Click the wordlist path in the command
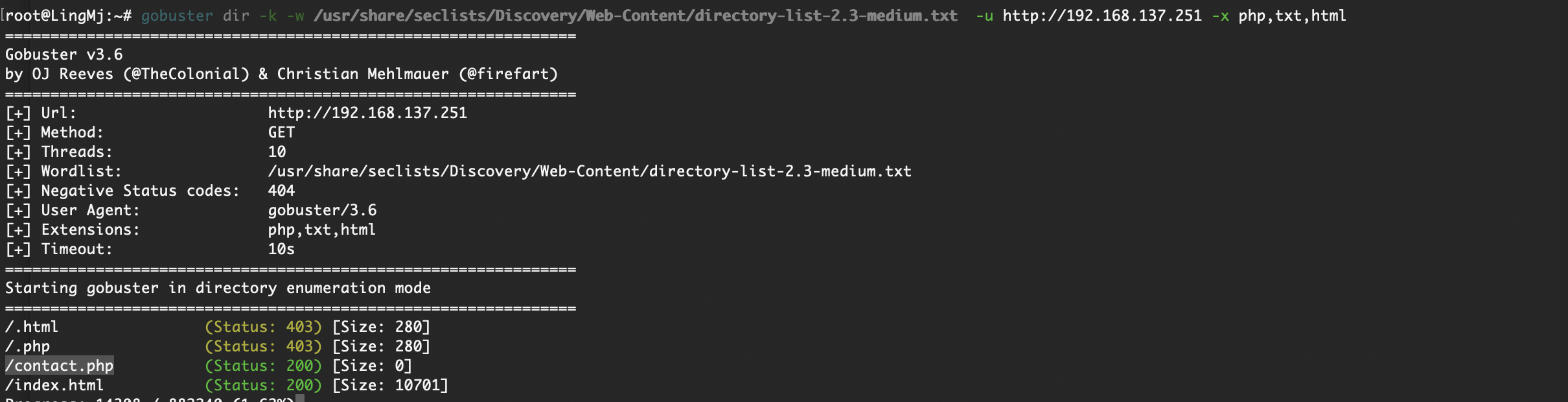The image size is (1568, 402). pos(636,16)
